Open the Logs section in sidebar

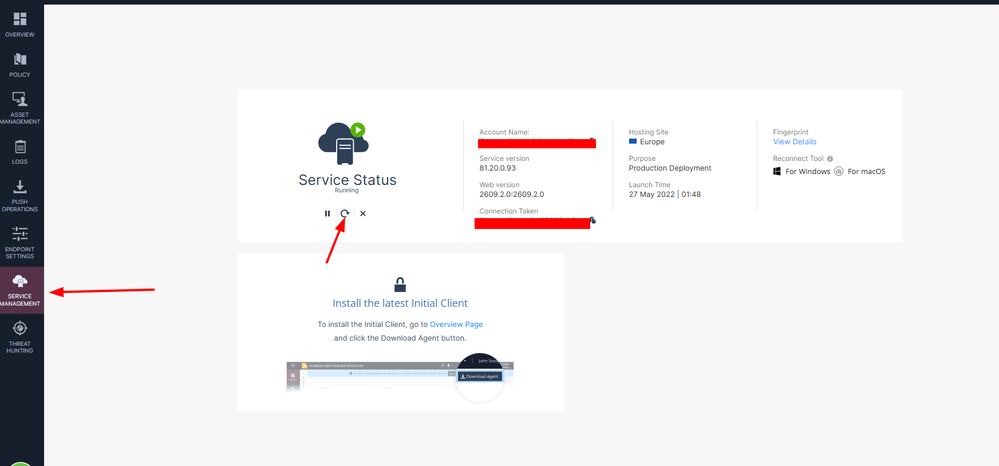(20, 152)
